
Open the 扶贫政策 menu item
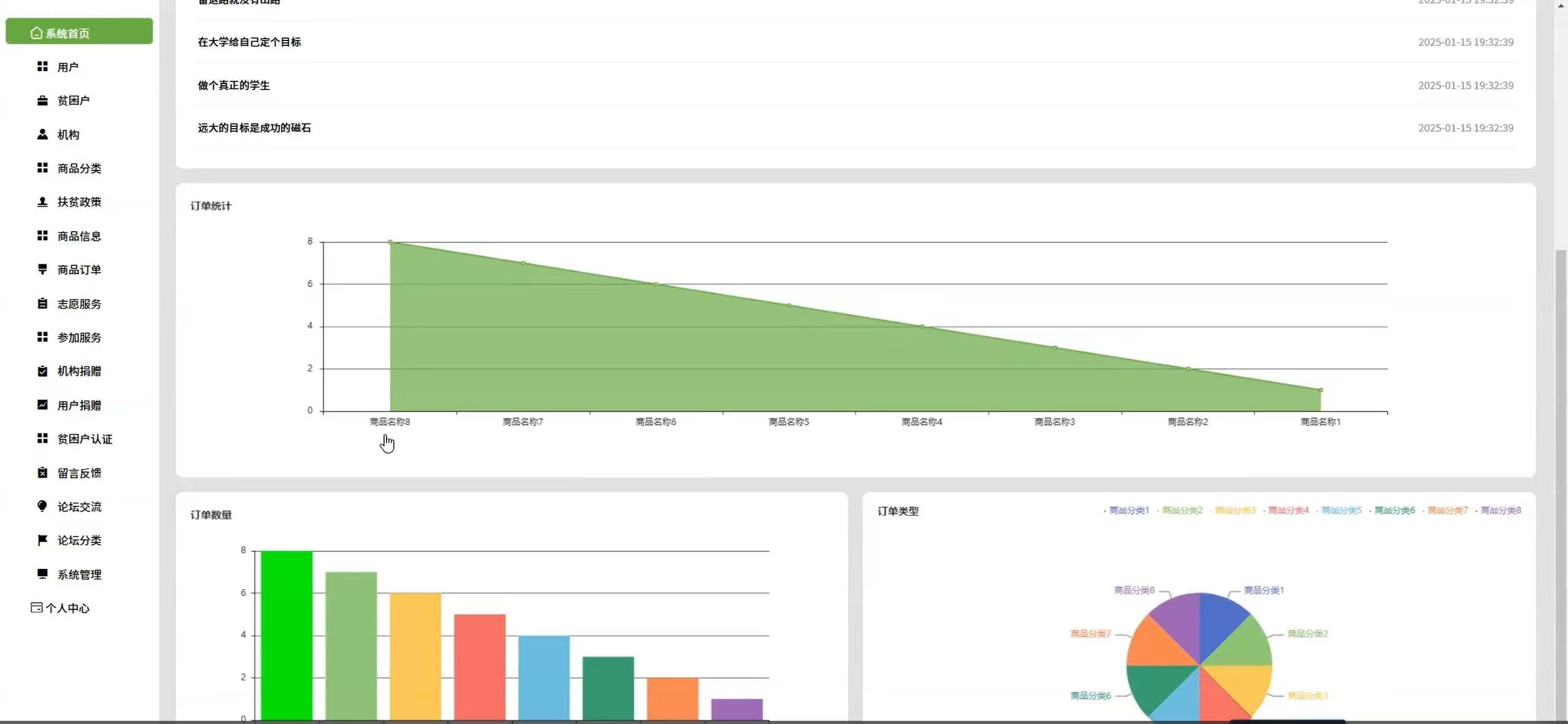(79, 202)
